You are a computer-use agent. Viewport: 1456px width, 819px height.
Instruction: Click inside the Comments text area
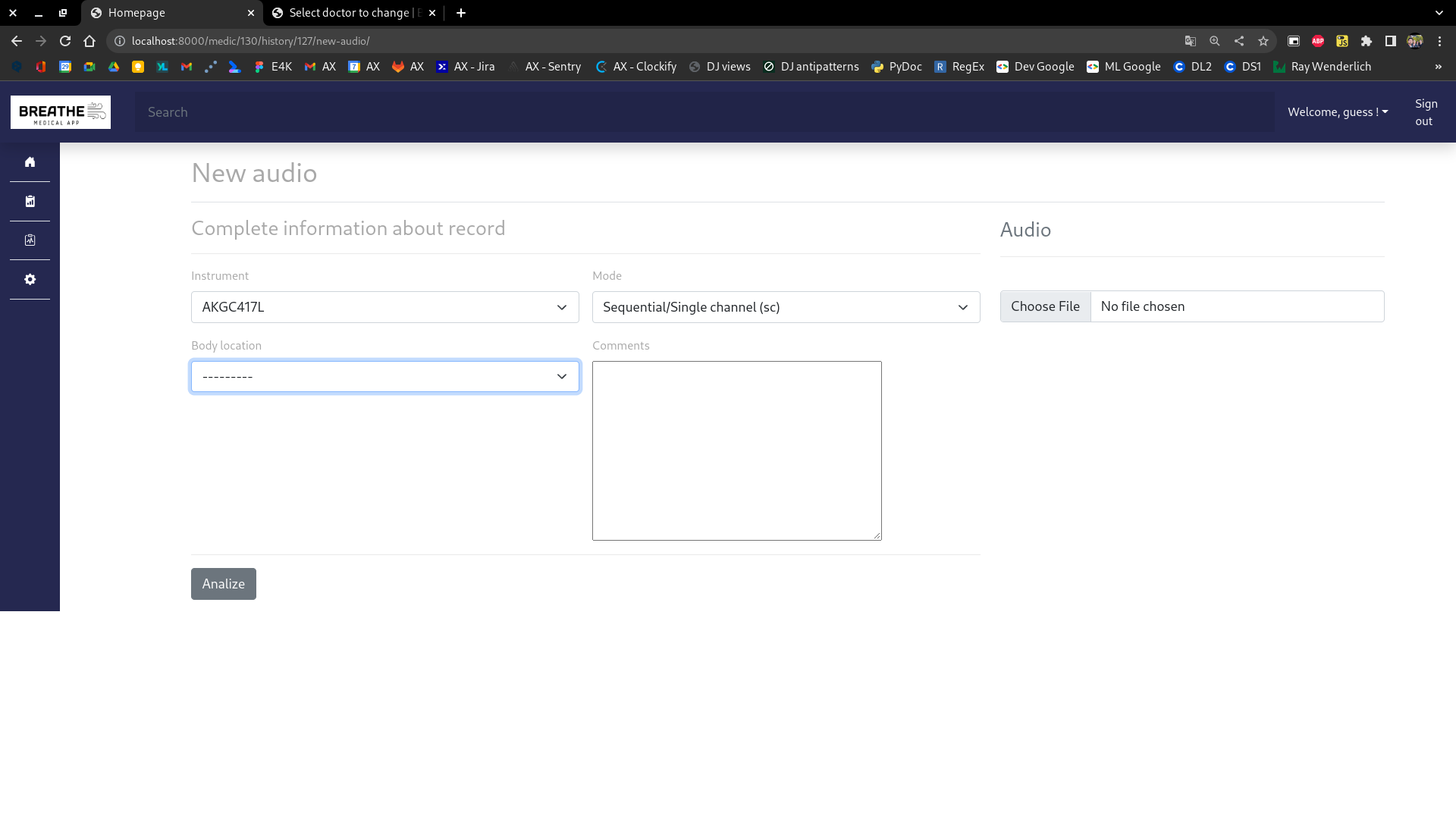[x=736, y=450]
